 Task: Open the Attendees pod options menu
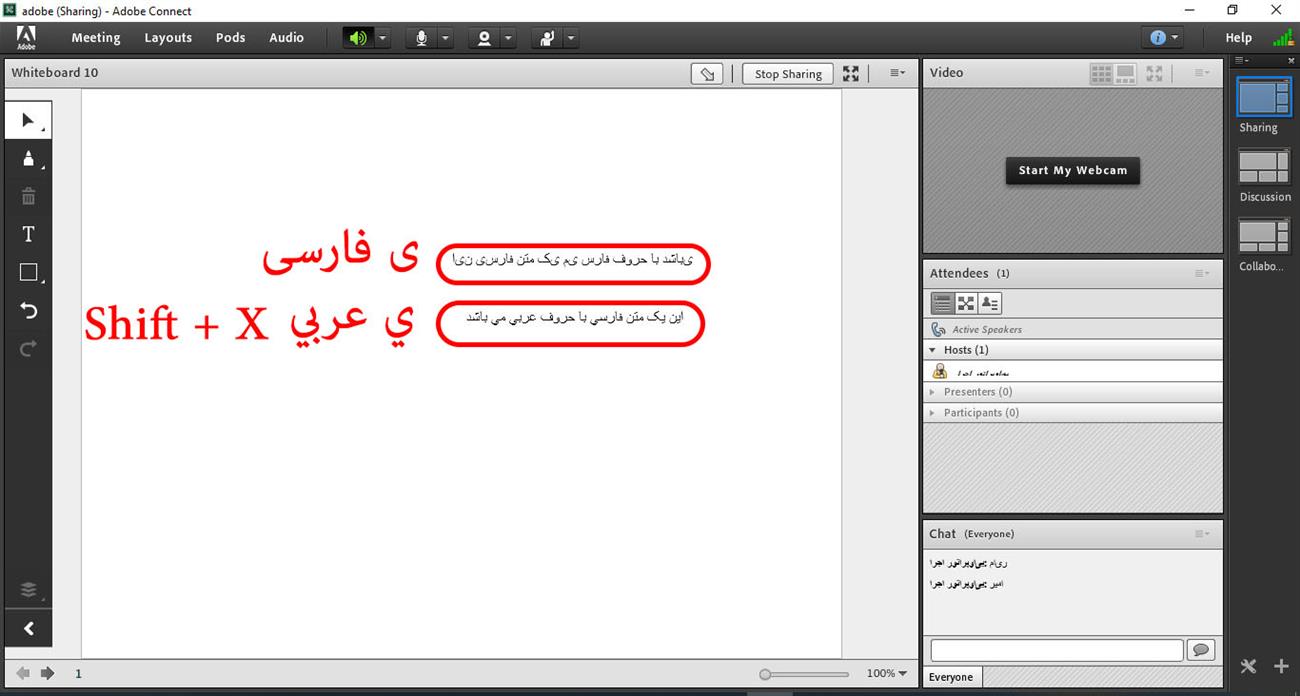(x=1201, y=273)
